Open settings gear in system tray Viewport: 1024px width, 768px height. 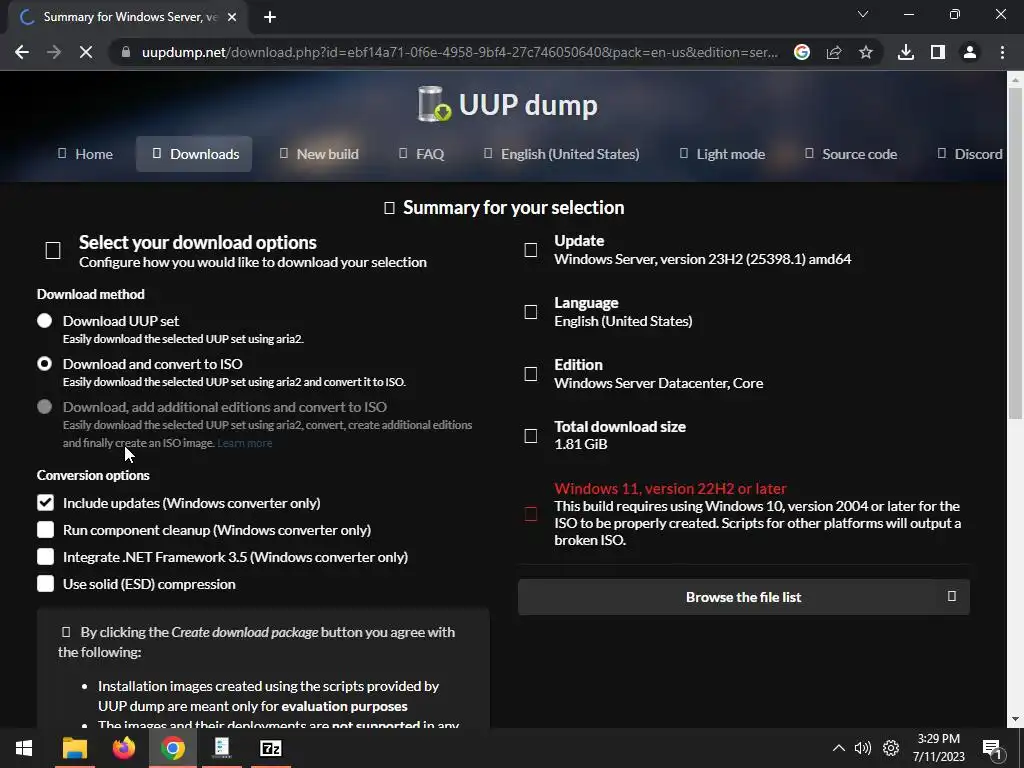tap(891, 748)
